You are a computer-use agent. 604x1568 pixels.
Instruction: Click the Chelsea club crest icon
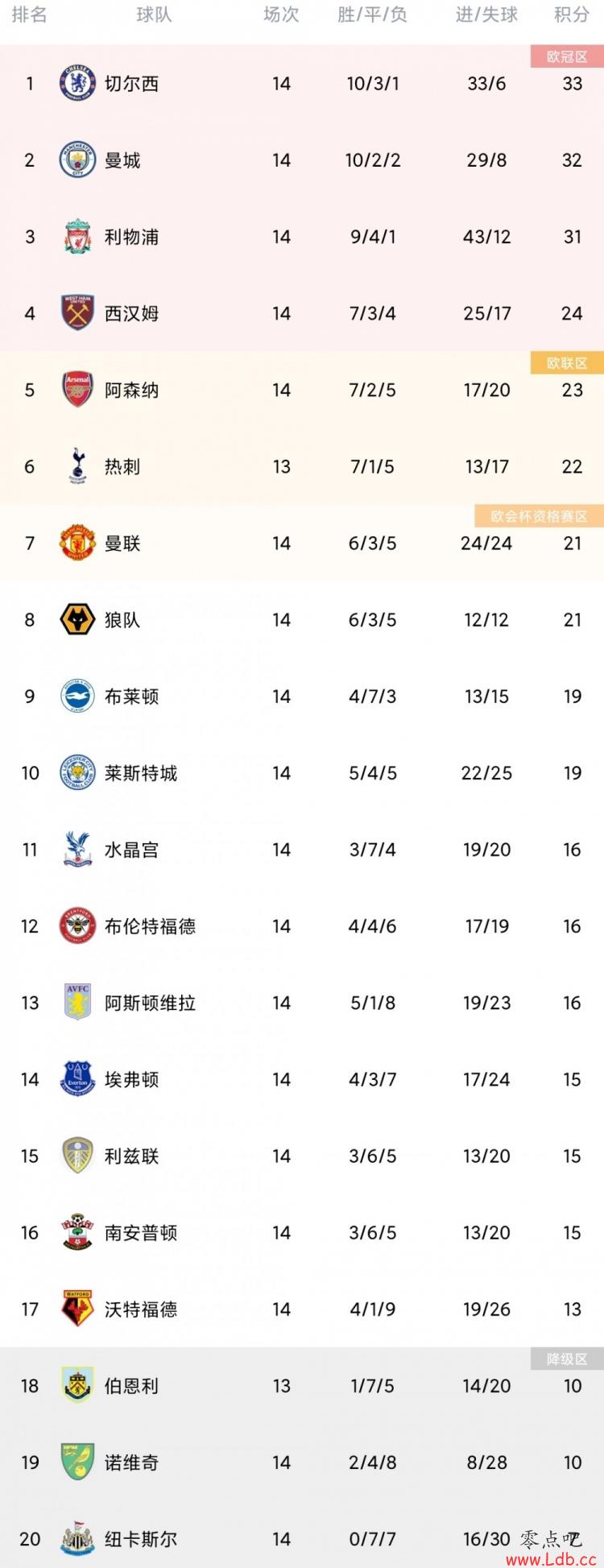pos(77,84)
